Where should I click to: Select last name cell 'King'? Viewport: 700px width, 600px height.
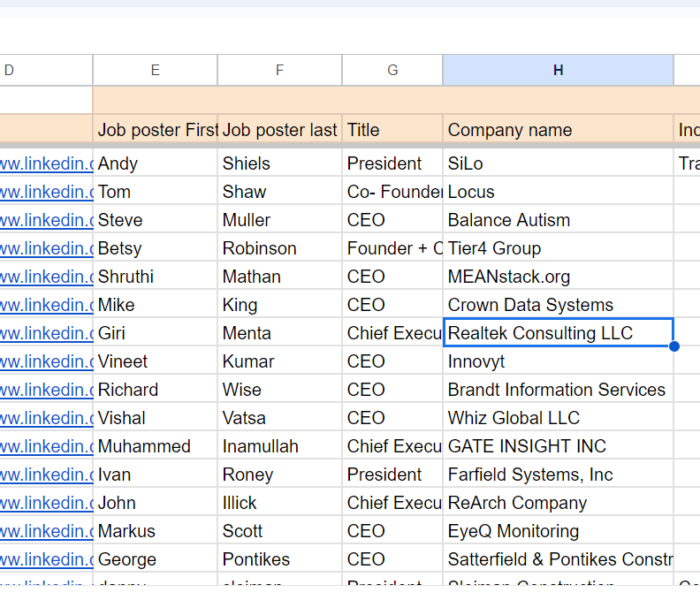(x=279, y=304)
